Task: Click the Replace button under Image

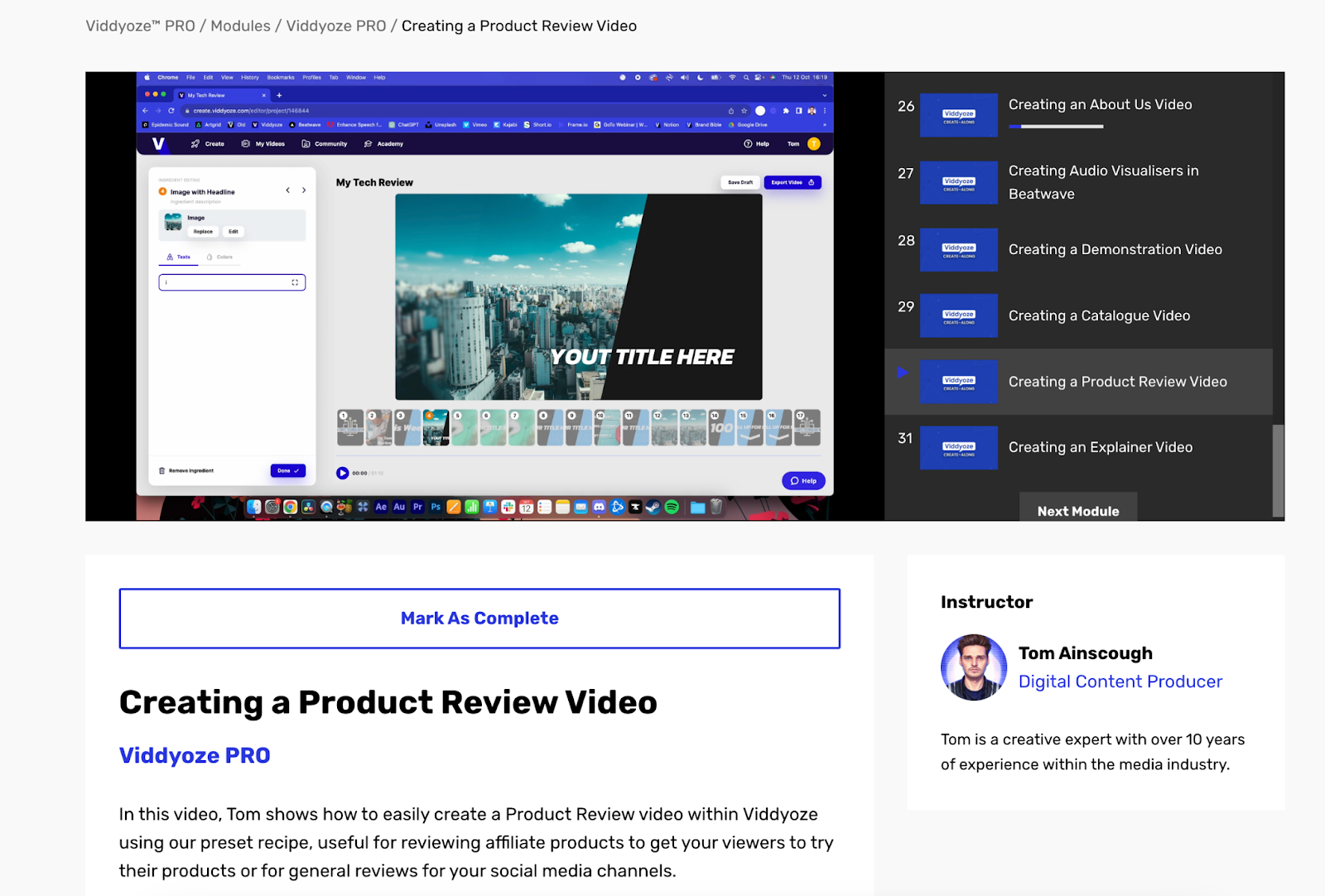Action: [x=203, y=232]
